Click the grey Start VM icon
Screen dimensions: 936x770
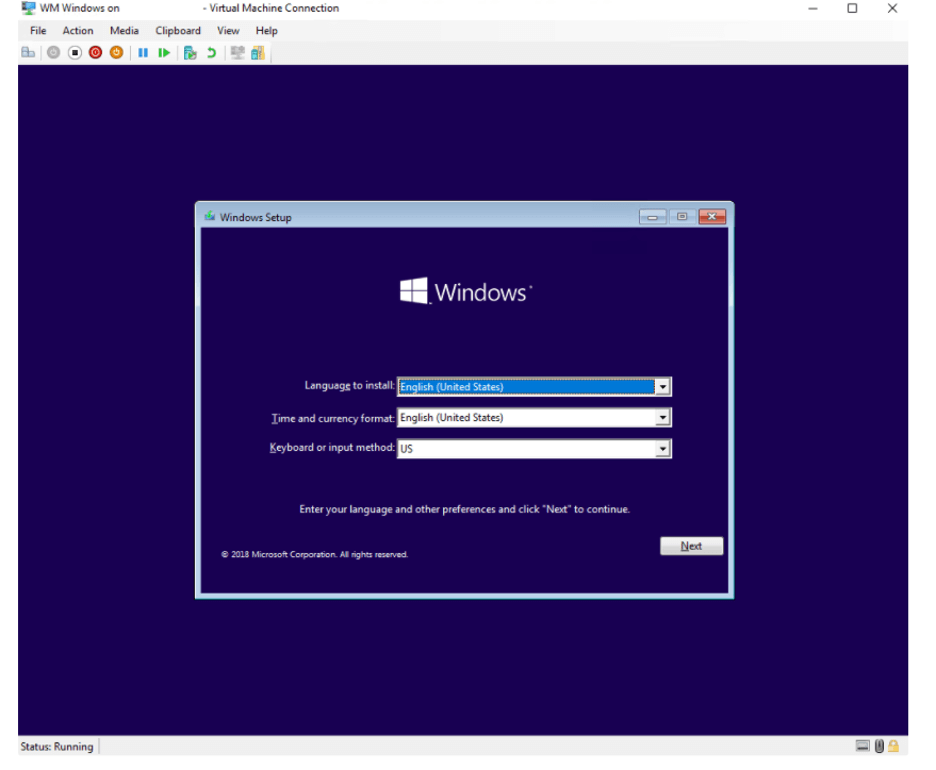(53, 53)
